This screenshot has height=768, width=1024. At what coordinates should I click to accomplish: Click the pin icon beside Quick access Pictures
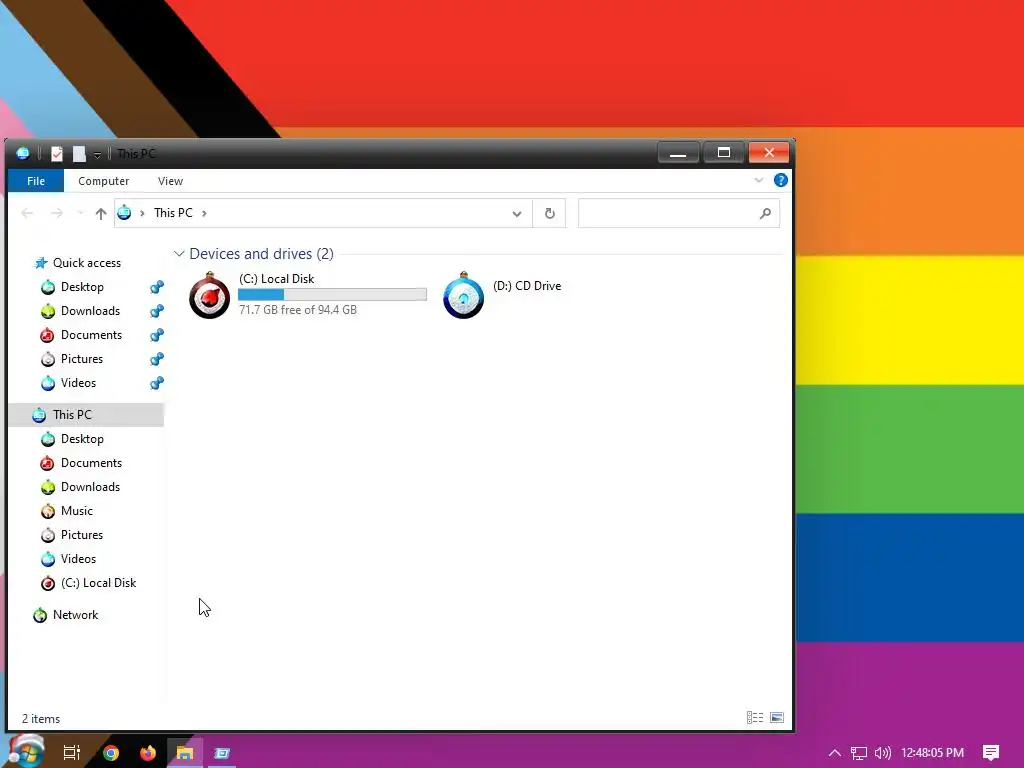157,359
